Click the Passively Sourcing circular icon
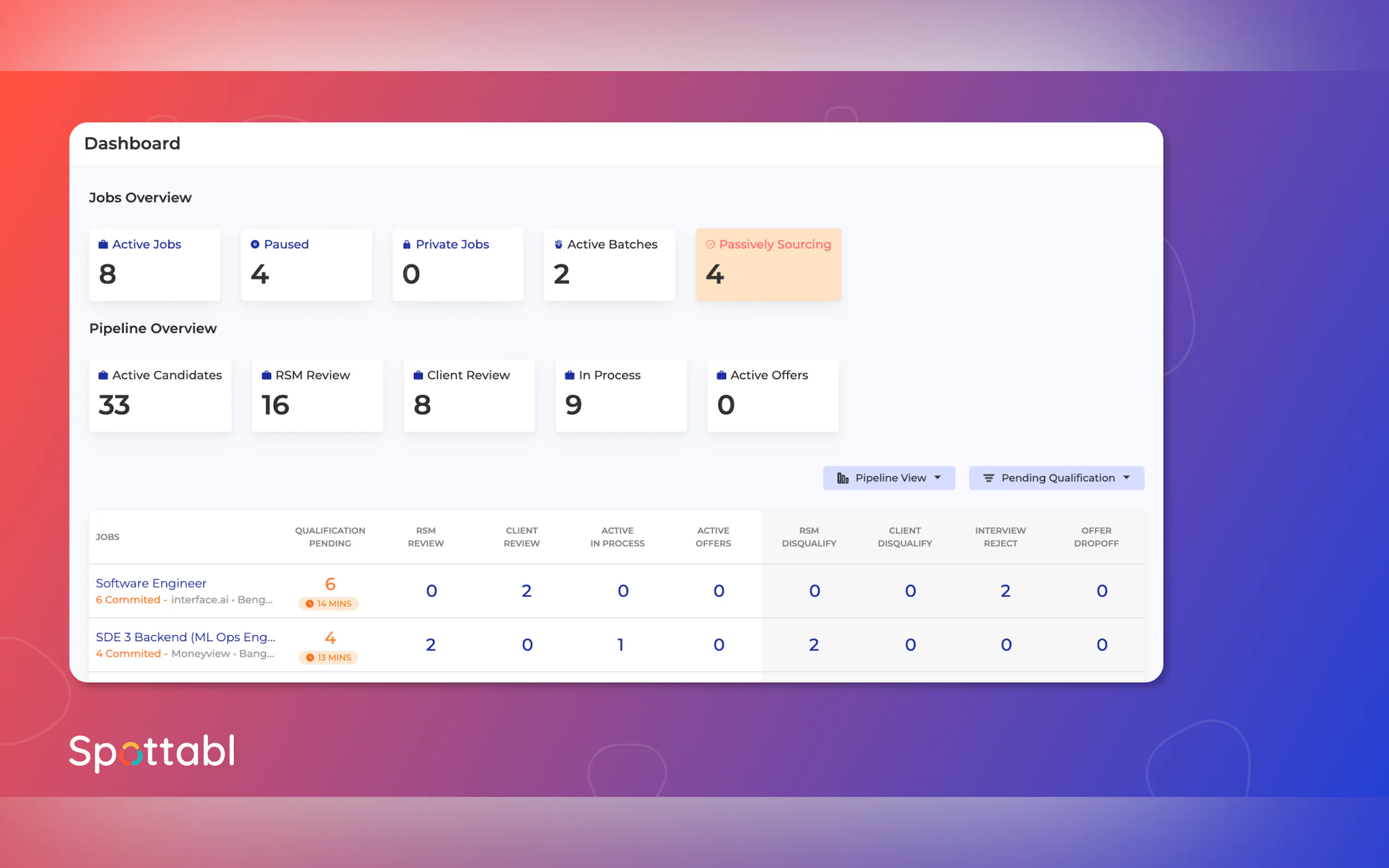The height and width of the screenshot is (868, 1389). point(710,244)
